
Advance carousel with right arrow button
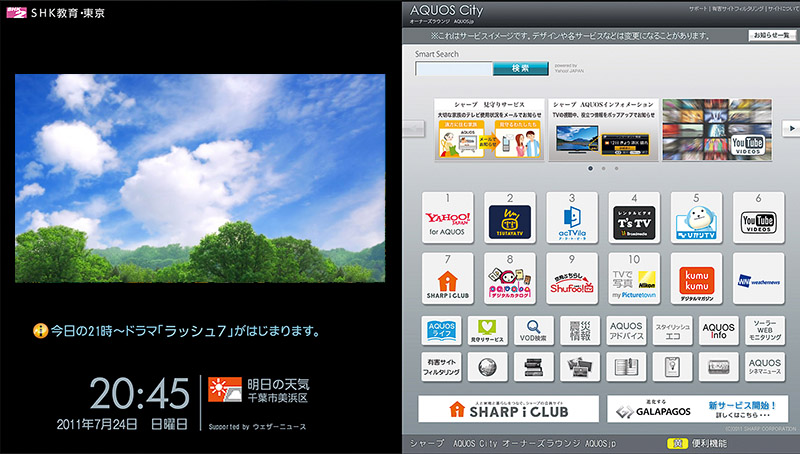[x=790, y=129]
